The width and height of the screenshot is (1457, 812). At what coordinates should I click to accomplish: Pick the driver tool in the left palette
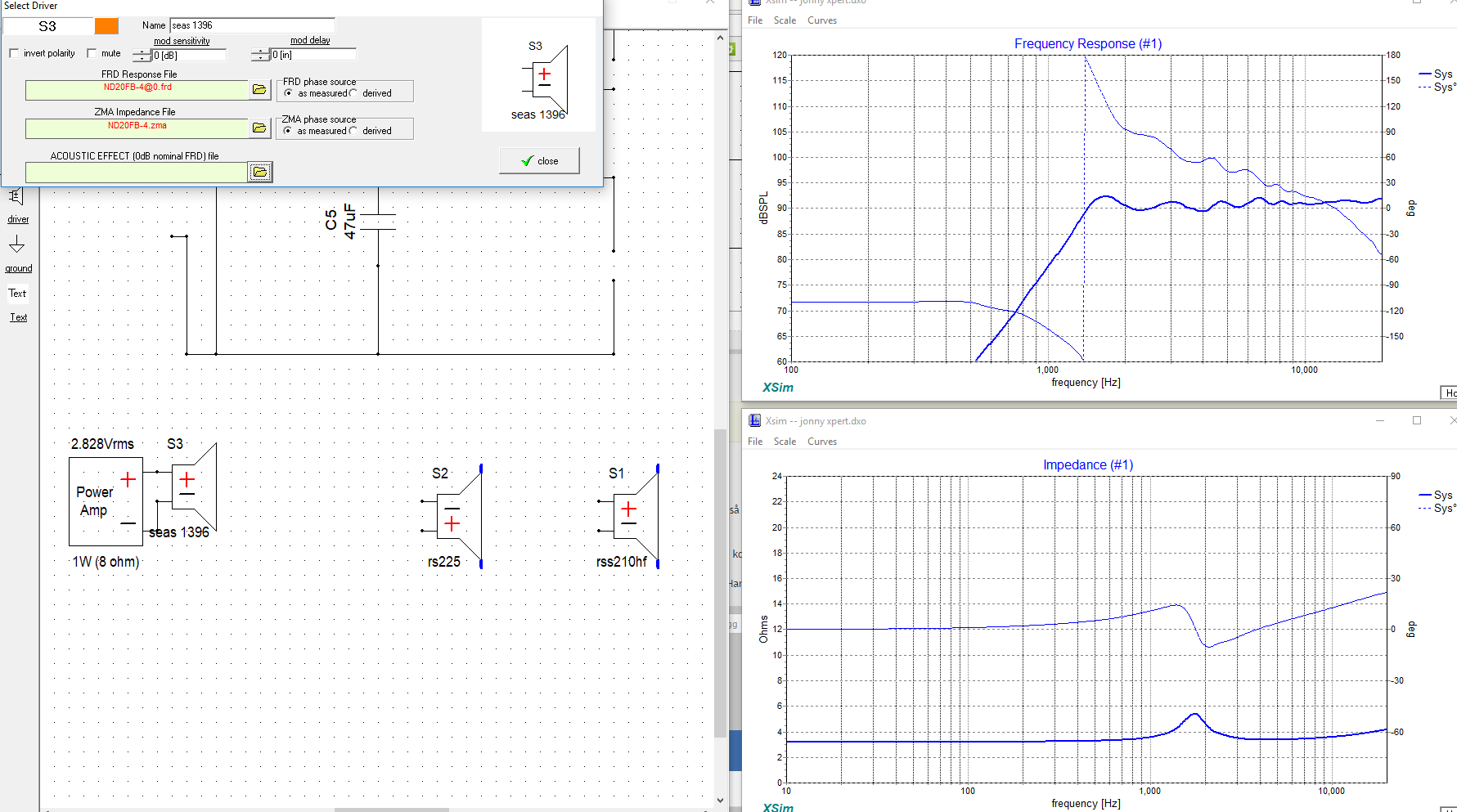coord(16,196)
